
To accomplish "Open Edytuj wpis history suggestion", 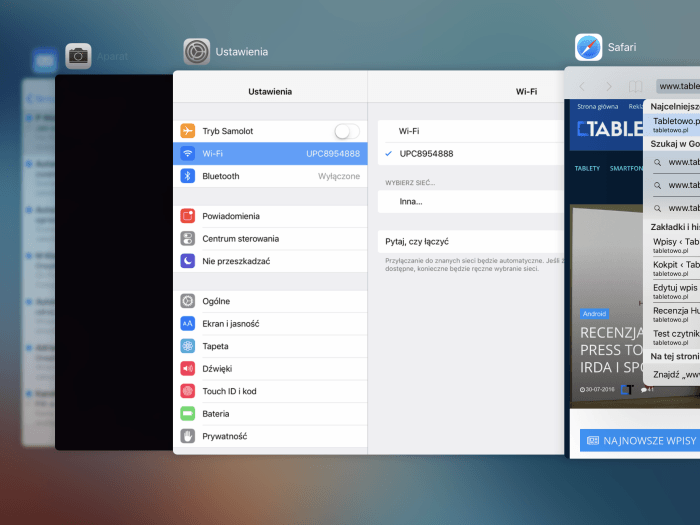I will click(671, 291).
